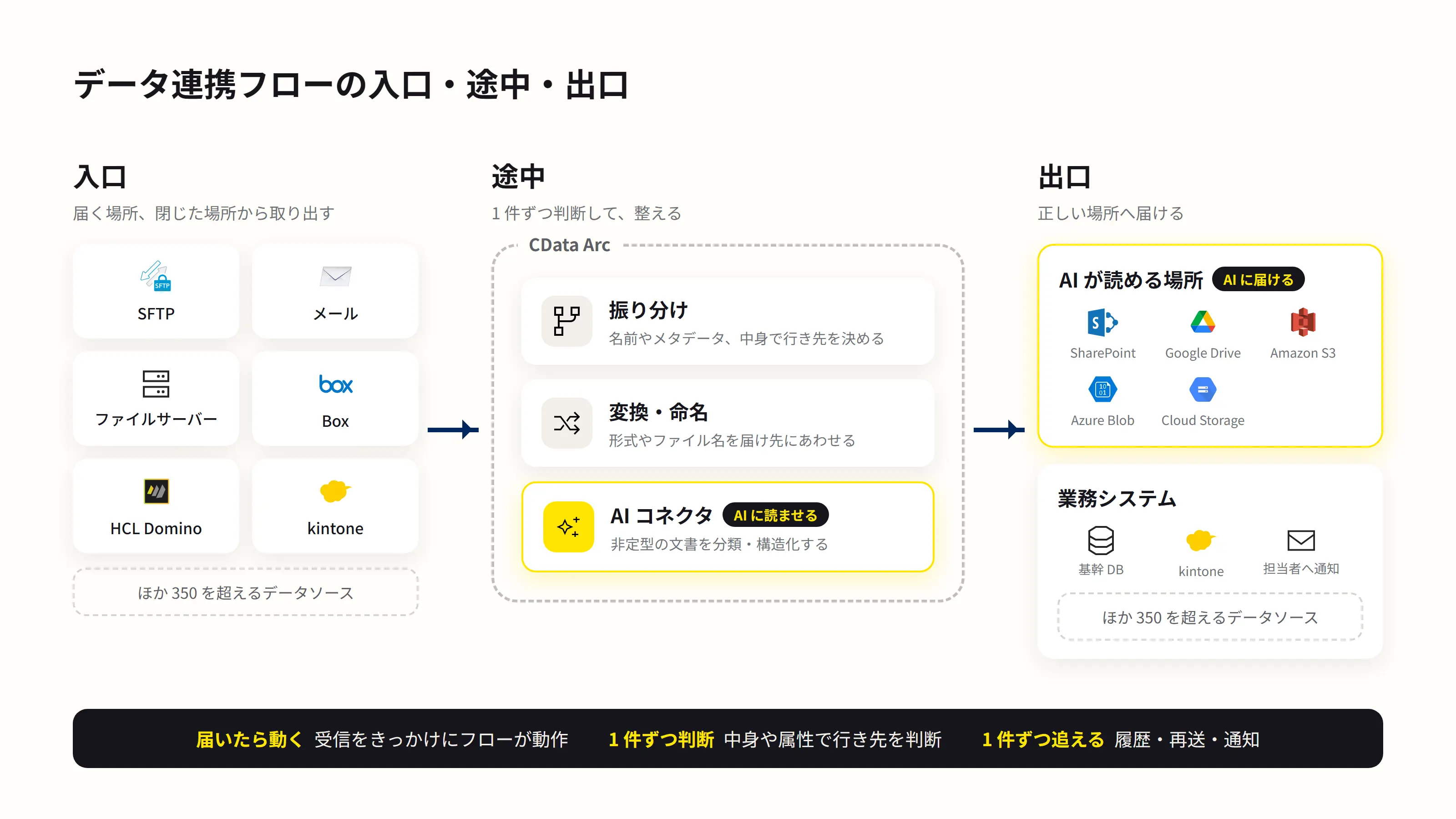Screen dimensions: 1456x819
Task: Click the 届いたら動く text in footer
Action: [249, 739]
